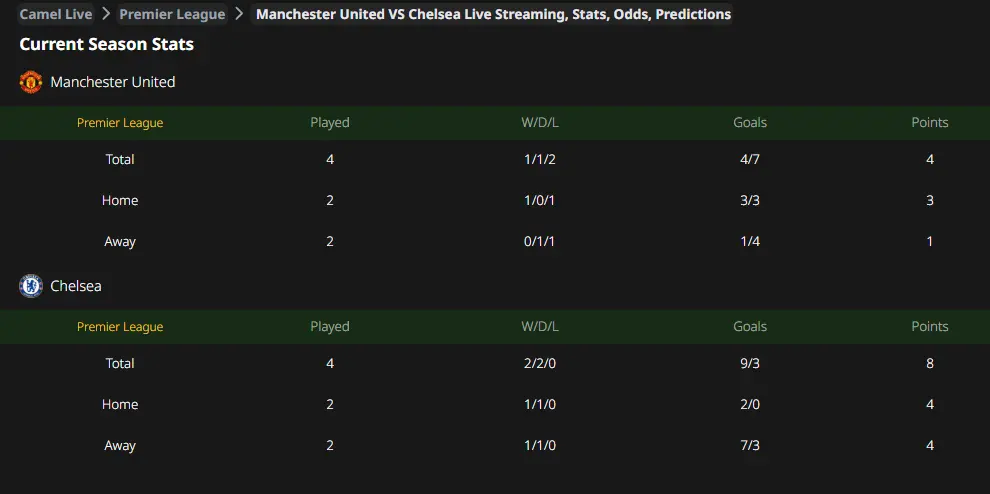Click Premier League header in Chelsea table
This screenshot has height=494, width=990.
[x=120, y=327]
